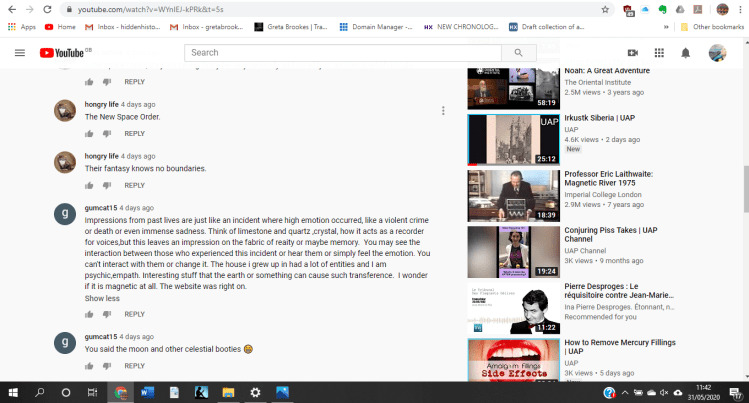Open the YouTube hamburger guide menu
Viewport: 749px width, 403px height.
point(20,53)
